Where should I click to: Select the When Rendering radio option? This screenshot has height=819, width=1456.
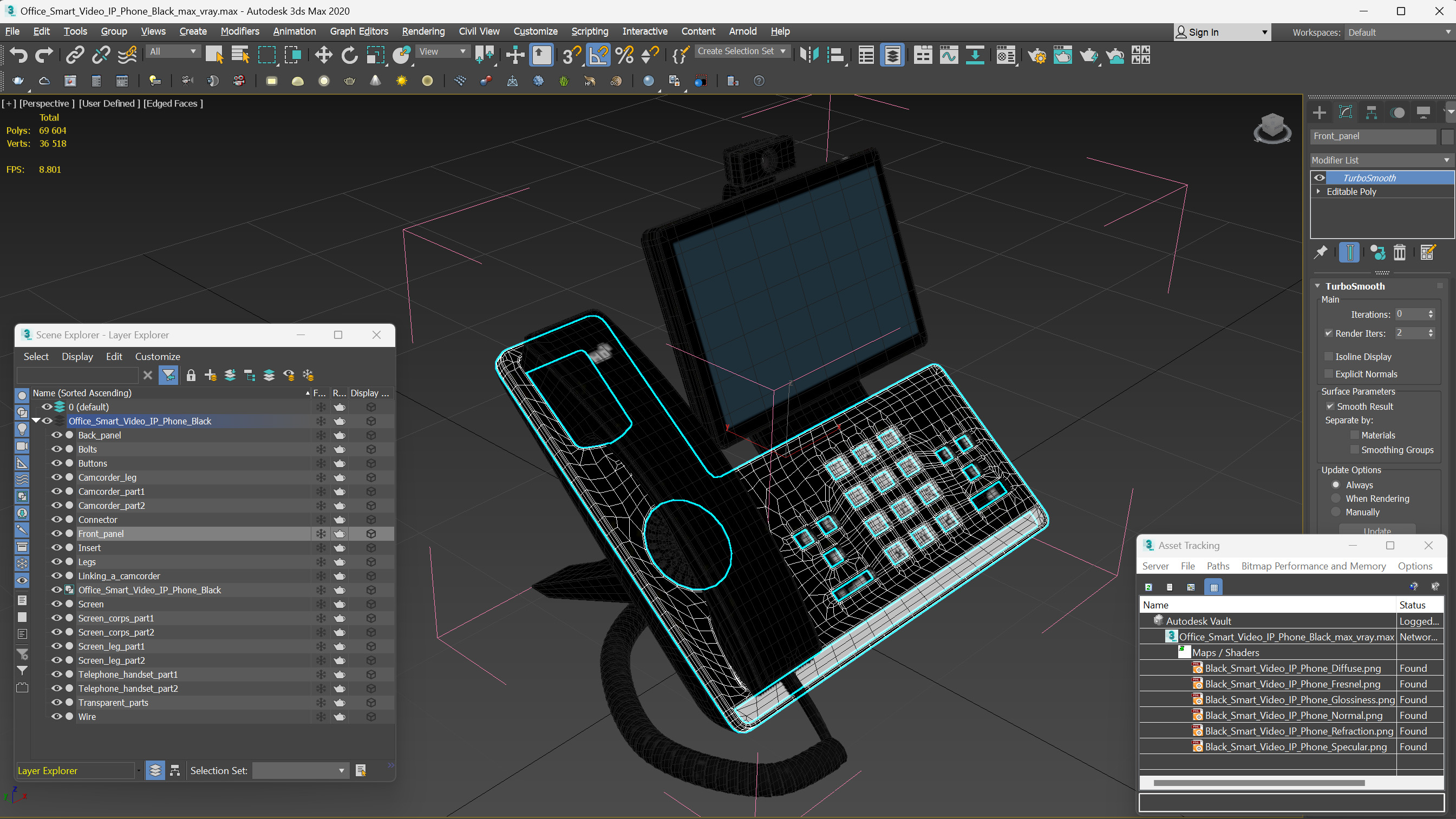(x=1336, y=499)
